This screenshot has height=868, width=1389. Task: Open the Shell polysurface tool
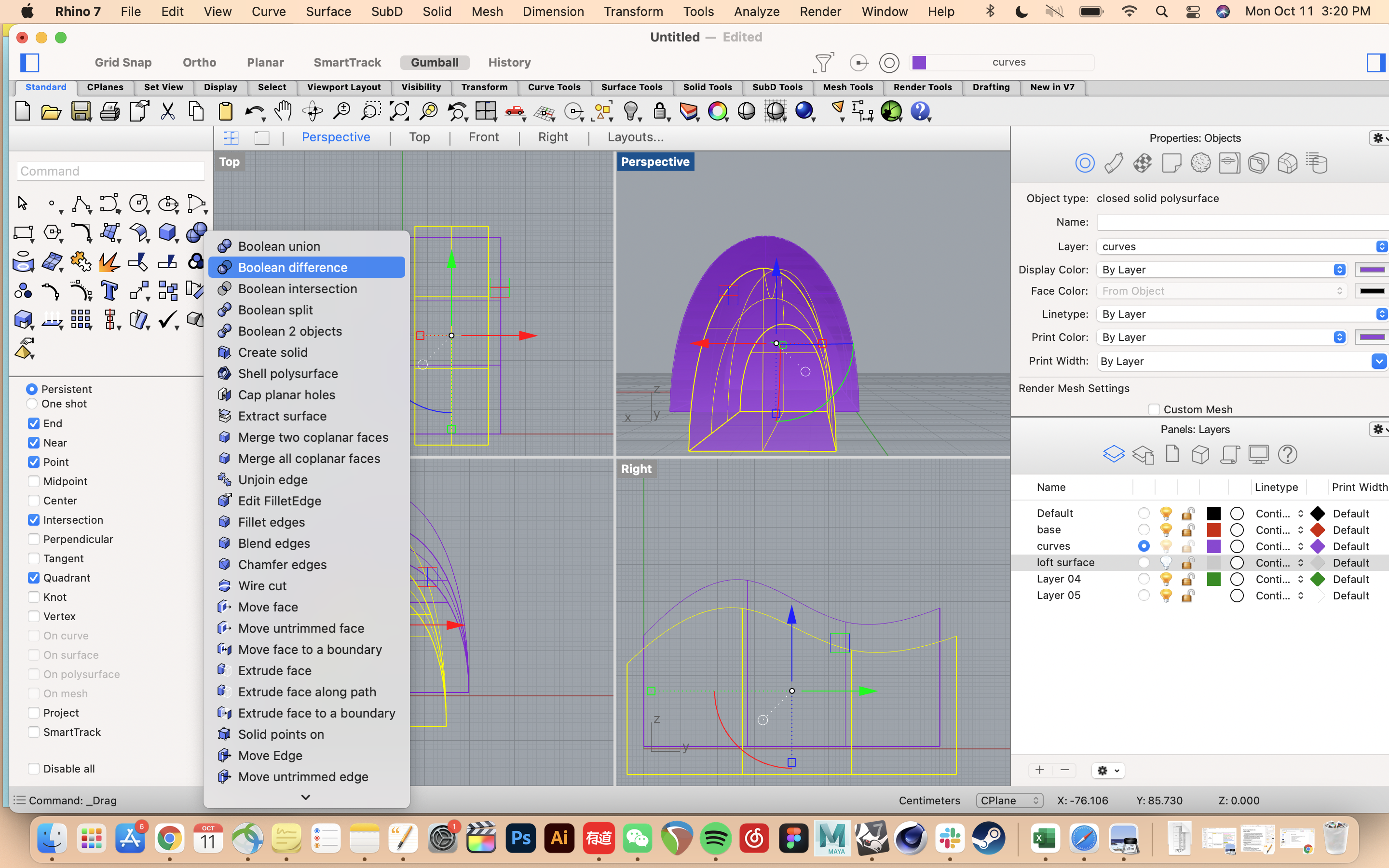click(x=287, y=373)
